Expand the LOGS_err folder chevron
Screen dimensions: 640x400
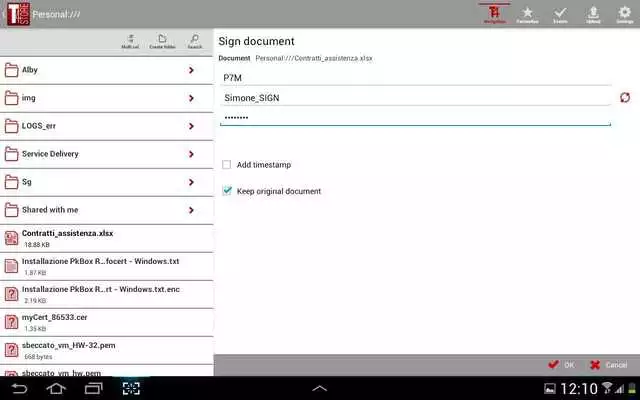click(x=191, y=127)
